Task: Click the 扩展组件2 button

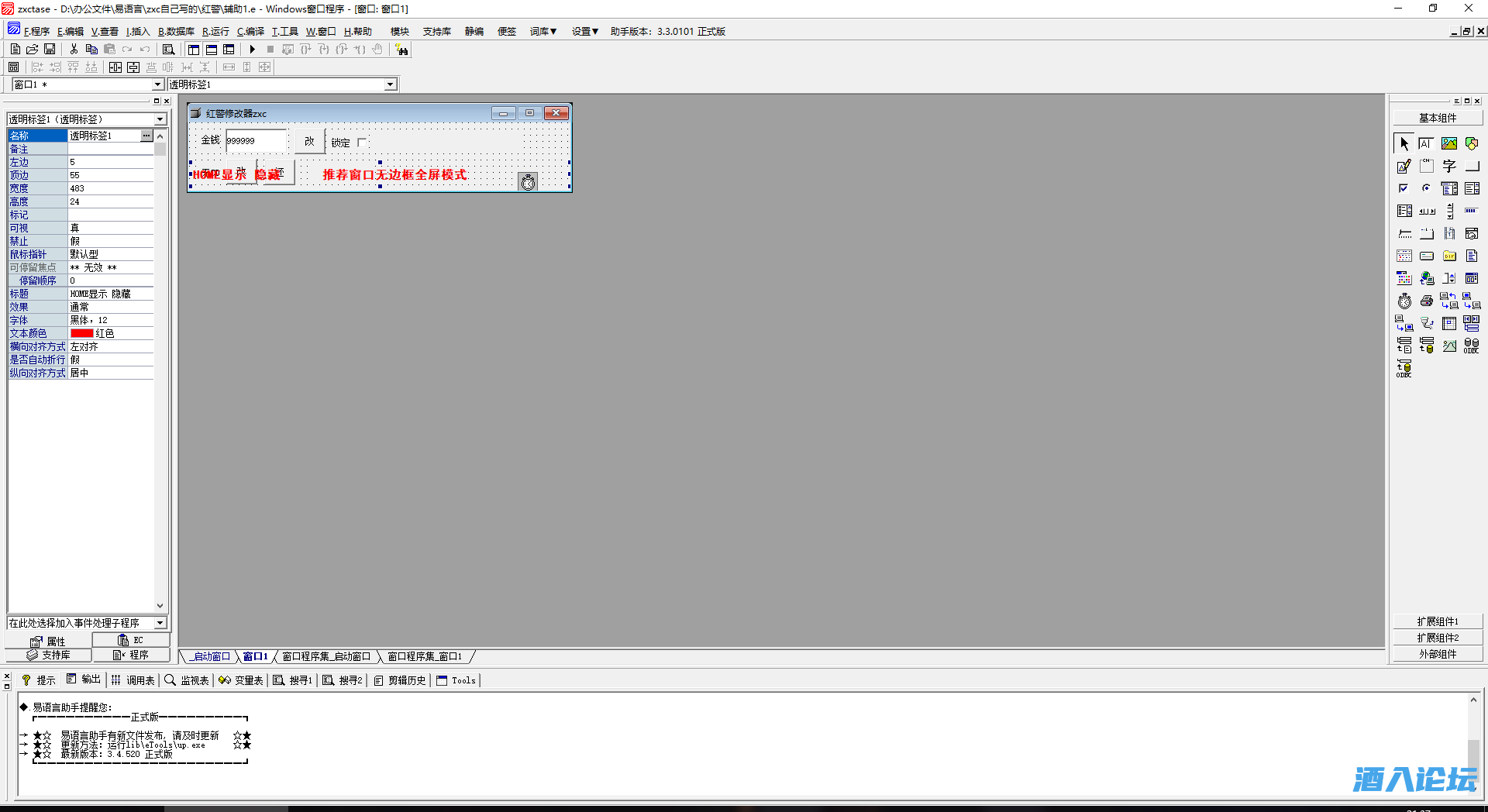Action: tap(1438, 638)
